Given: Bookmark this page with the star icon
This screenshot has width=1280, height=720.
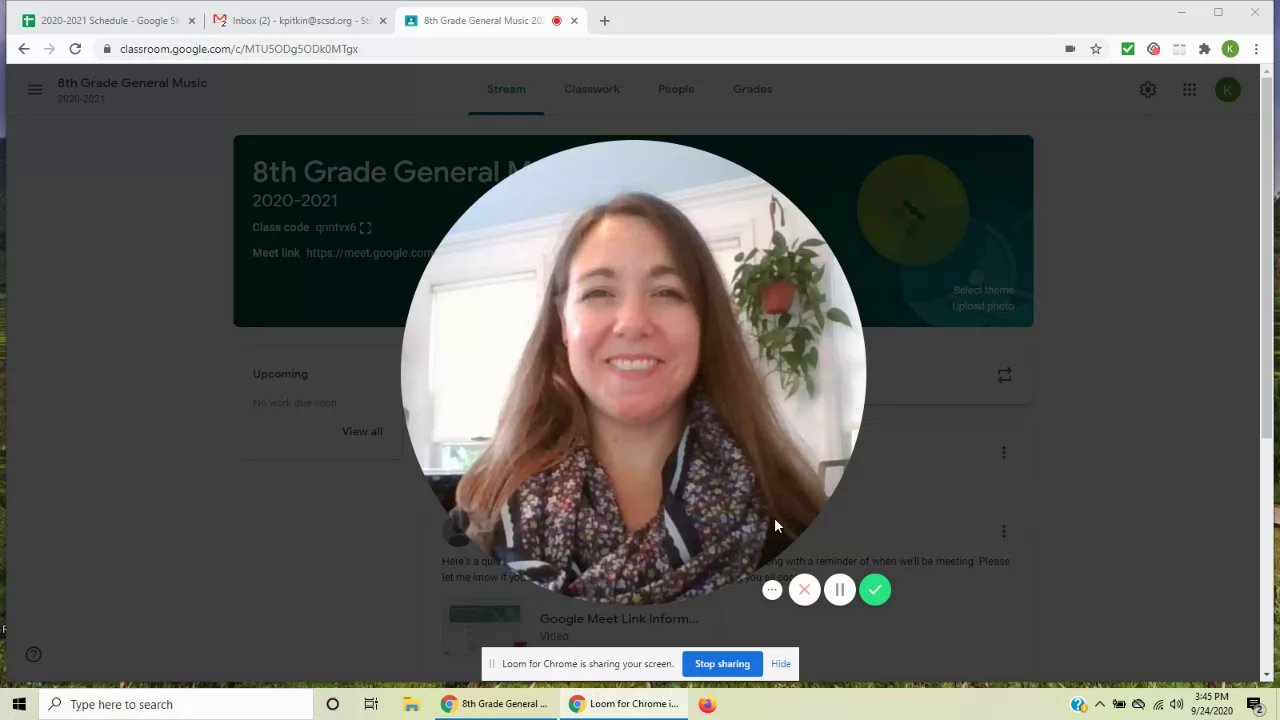Looking at the screenshot, I should [x=1096, y=49].
